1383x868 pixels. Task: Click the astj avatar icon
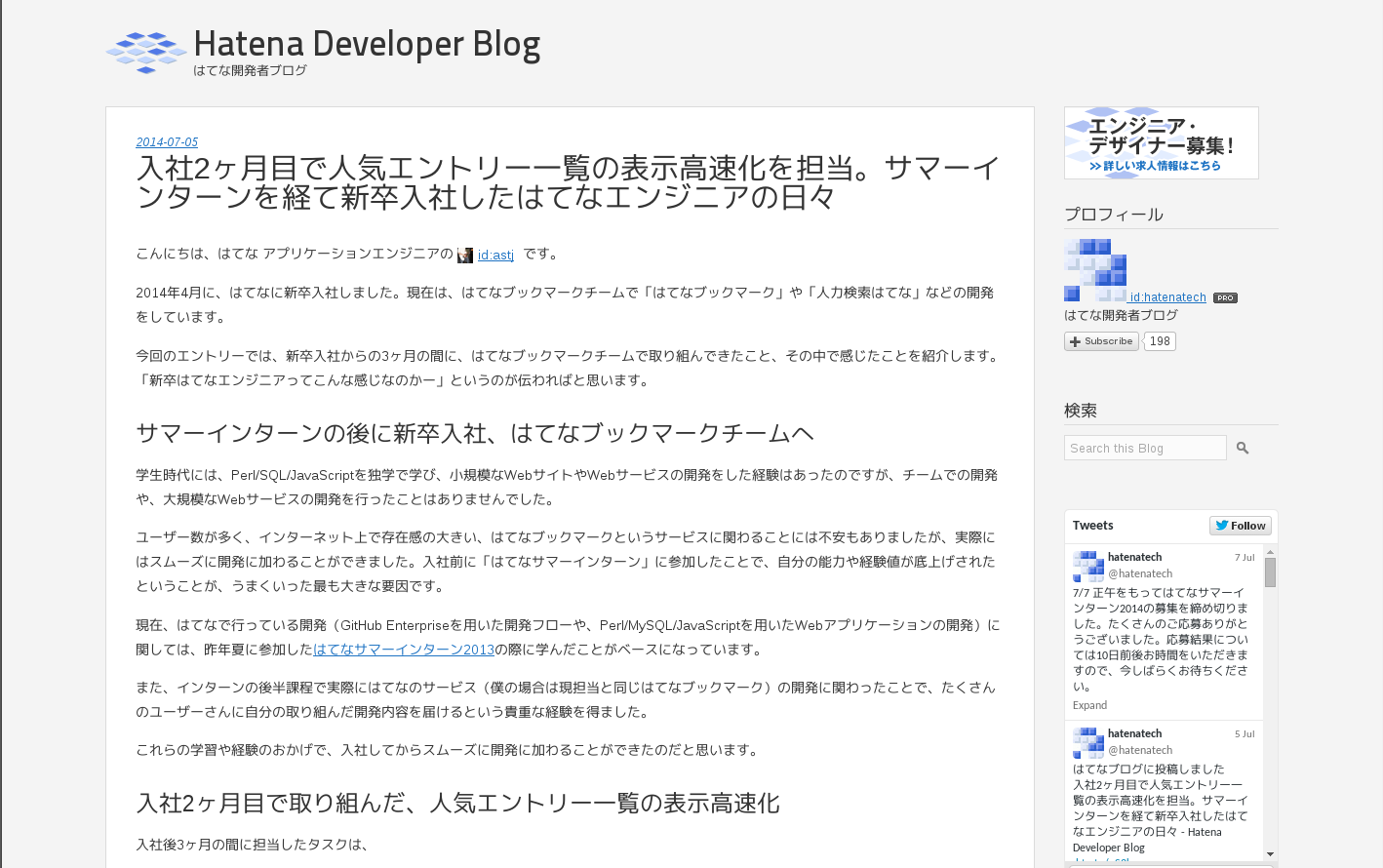pos(465,256)
